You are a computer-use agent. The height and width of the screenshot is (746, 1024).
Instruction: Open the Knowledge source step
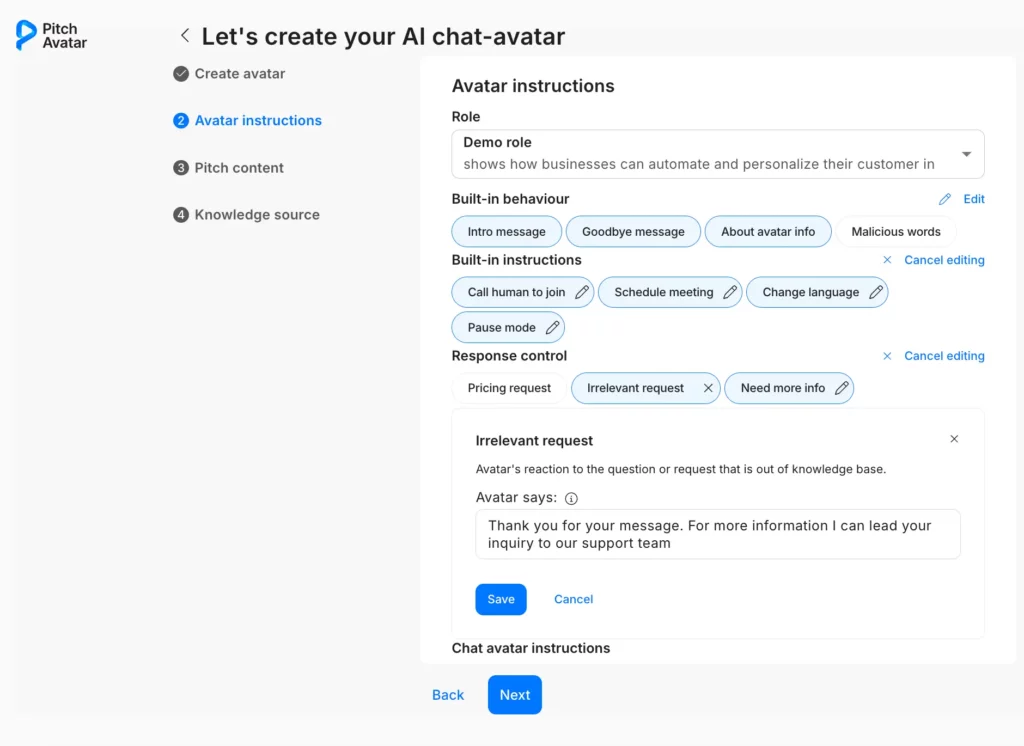257,215
